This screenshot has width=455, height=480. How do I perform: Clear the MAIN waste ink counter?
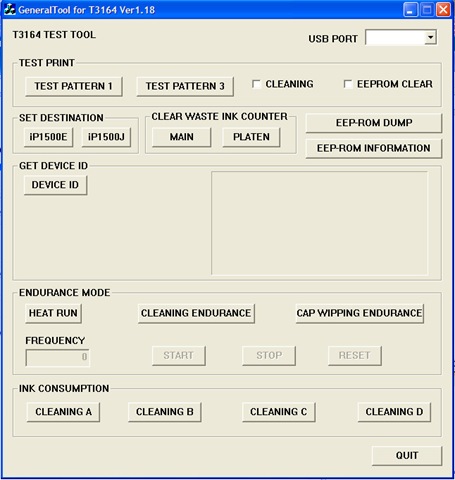click(182, 137)
